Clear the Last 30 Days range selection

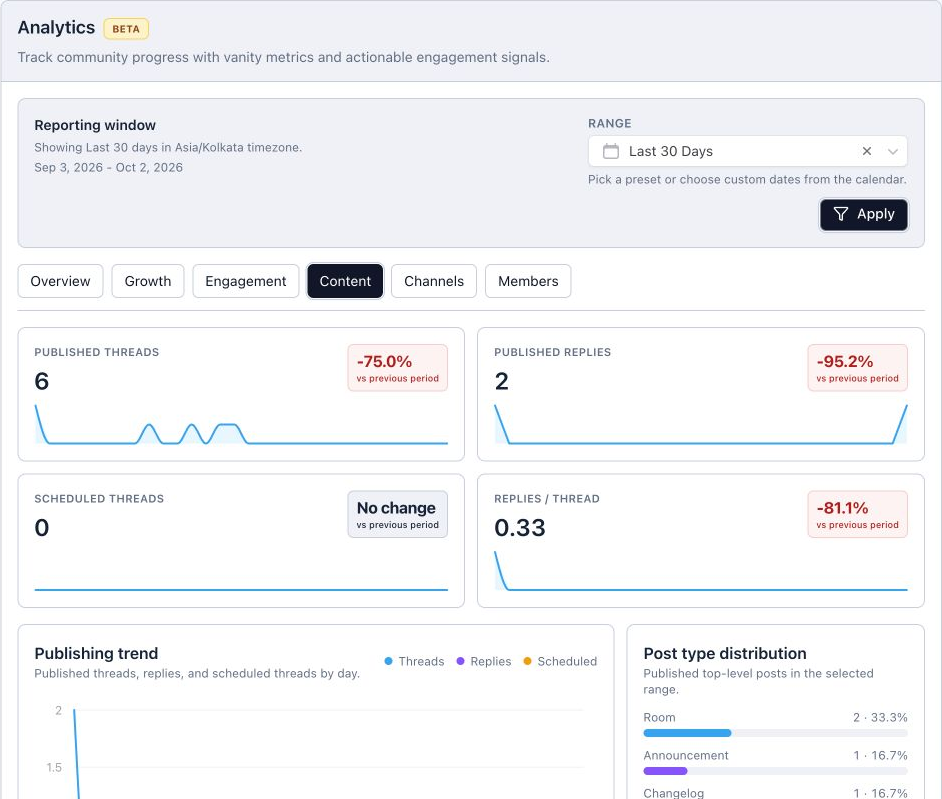click(866, 151)
